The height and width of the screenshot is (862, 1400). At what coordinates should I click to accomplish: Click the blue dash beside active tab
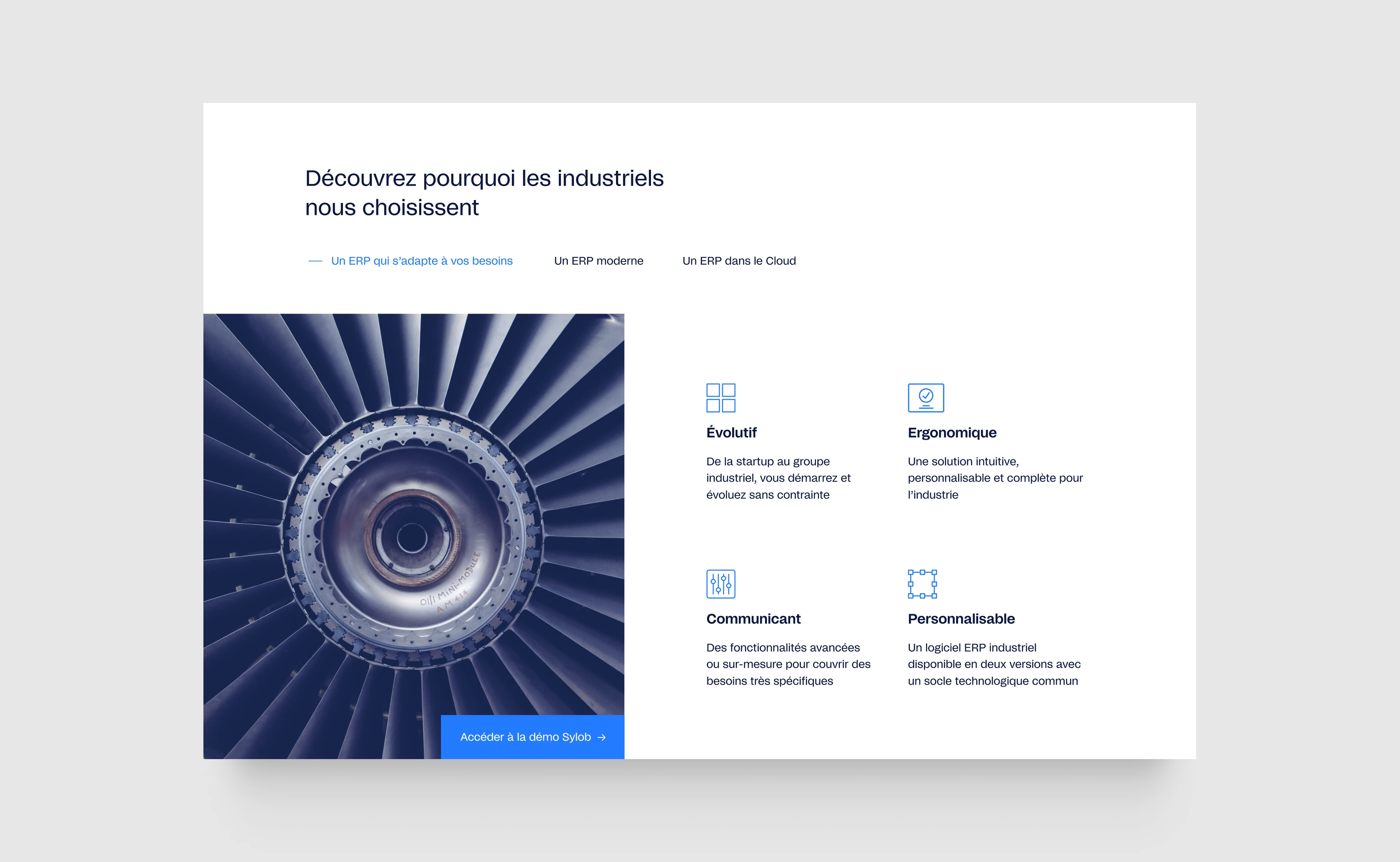click(x=315, y=261)
